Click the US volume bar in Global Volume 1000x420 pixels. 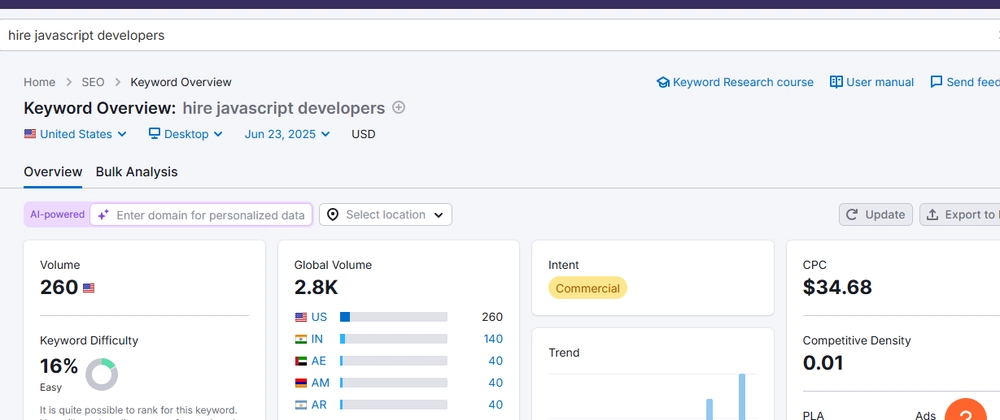393,317
